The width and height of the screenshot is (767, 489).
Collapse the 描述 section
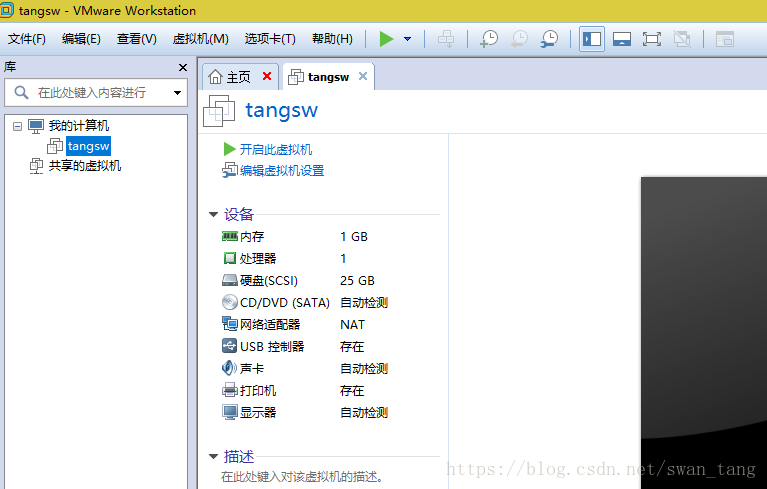[x=213, y=456]
